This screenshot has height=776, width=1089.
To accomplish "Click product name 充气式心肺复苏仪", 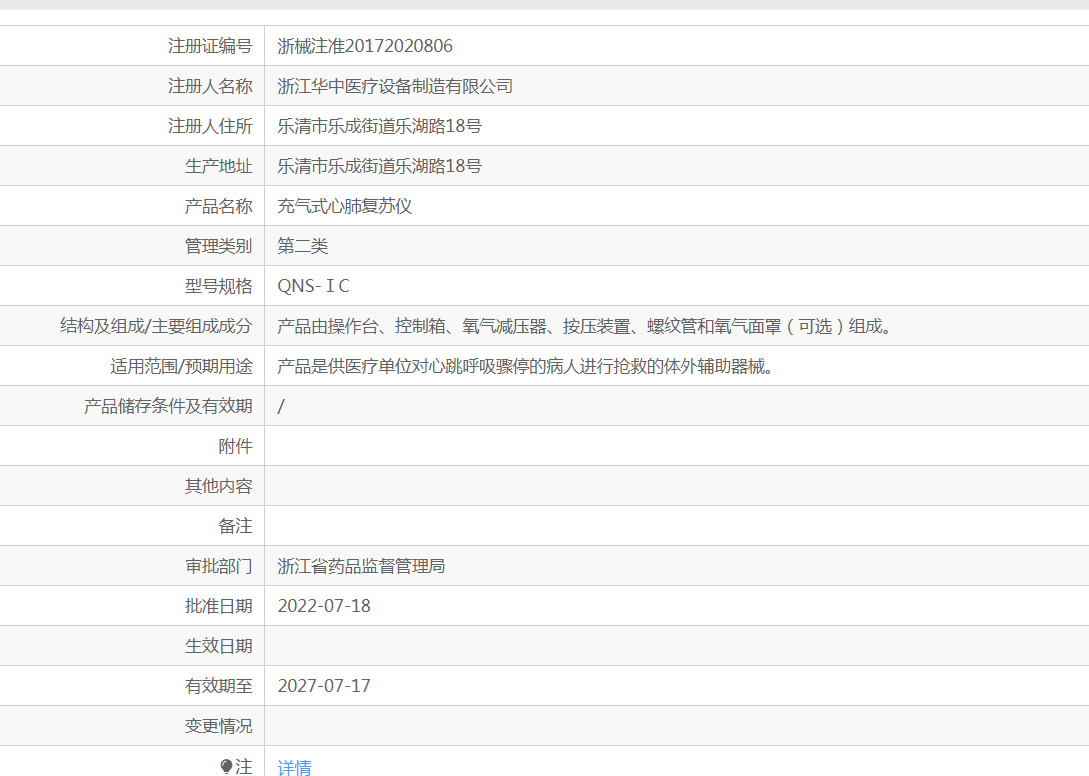I will pos(344,206).
